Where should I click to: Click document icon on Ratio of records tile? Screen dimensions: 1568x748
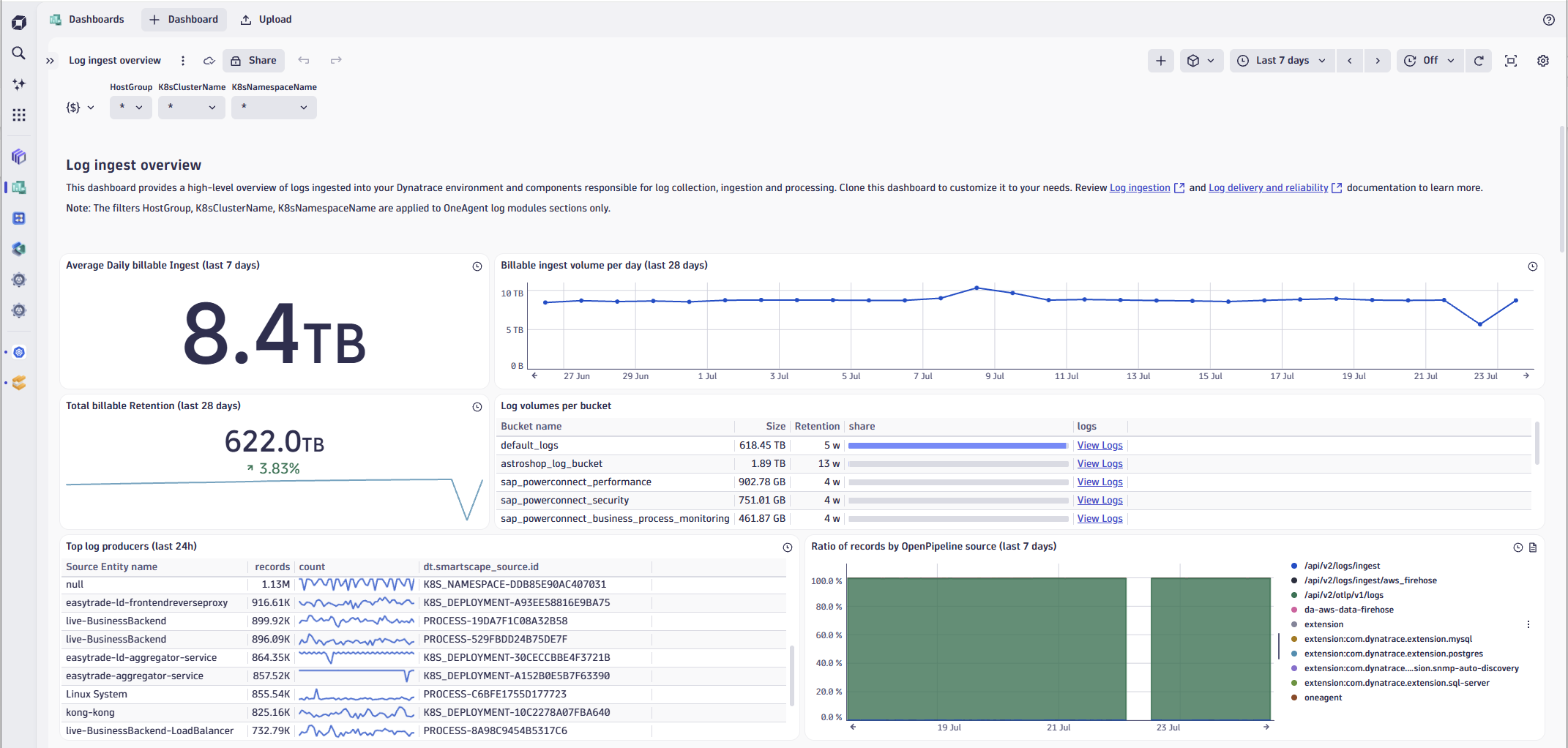(x=1533, y=547)
